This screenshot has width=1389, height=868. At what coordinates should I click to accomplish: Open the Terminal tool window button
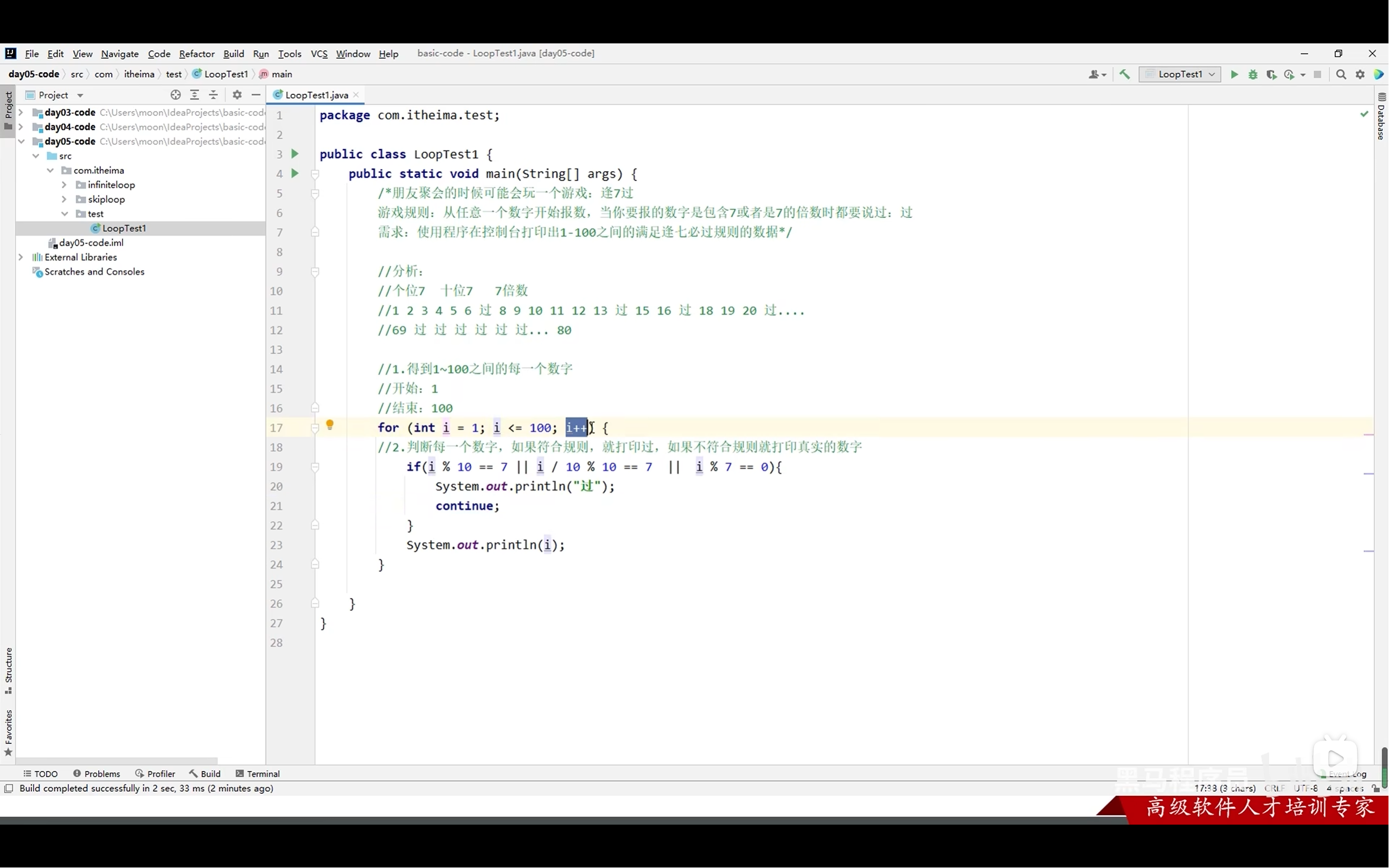coord(258,774)
